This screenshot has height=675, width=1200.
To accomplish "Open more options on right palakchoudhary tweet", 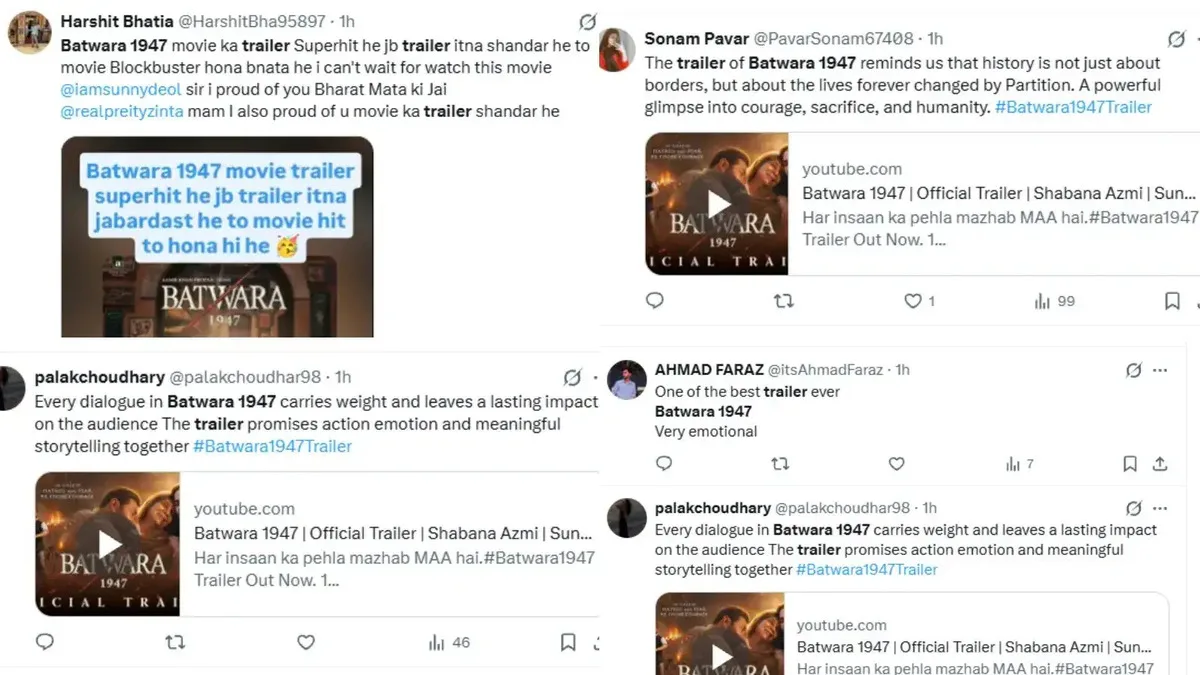I will pyautogui.click(x=1160, y=508).
